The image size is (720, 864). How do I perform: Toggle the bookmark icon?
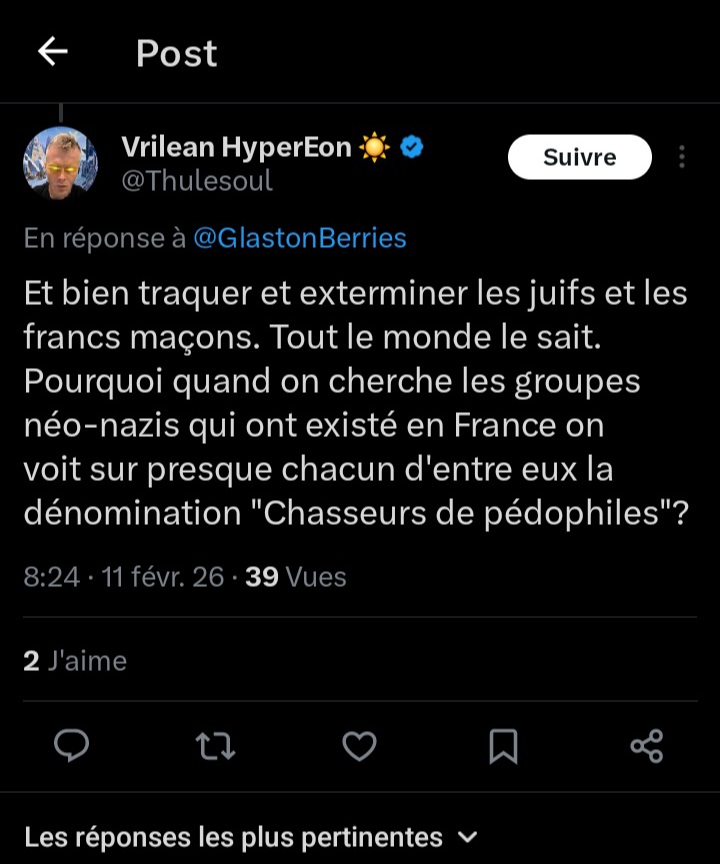tap(503, 746)
